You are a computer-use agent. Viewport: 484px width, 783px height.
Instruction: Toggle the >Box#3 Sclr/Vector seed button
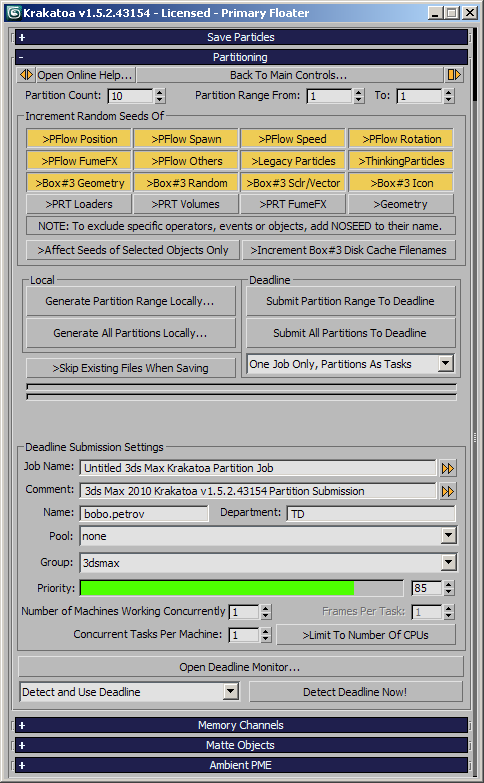click(x=293, y=183)
